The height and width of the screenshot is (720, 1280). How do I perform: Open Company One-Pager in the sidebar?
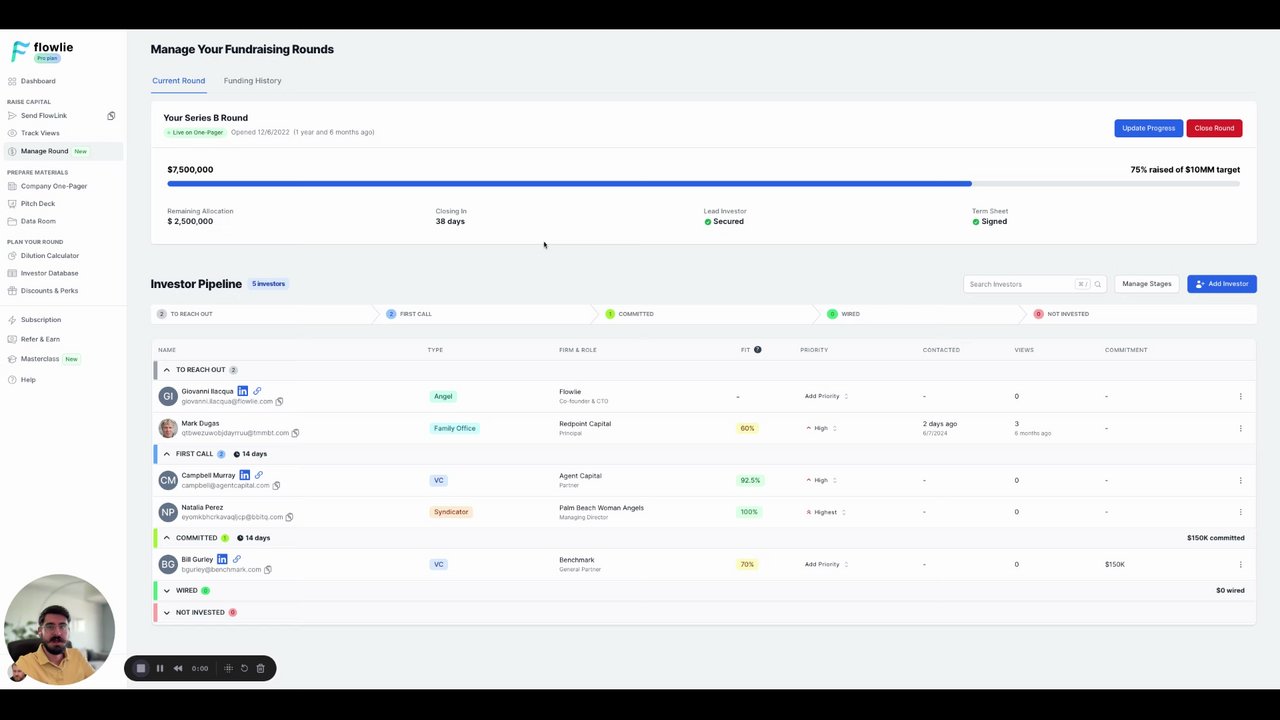(53, 186)
